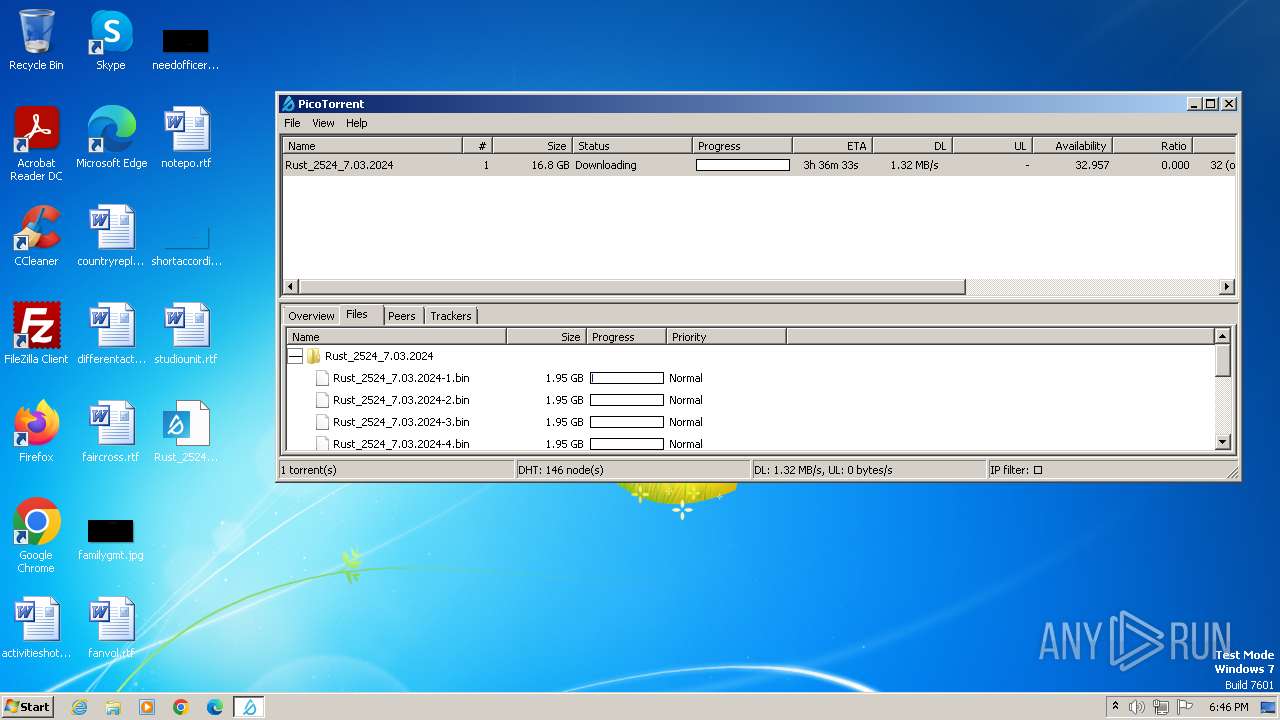The width and height of the screenshot is (1280, 720).
Task: Open the shortaccordi desktop file
Action: (186, 246)
